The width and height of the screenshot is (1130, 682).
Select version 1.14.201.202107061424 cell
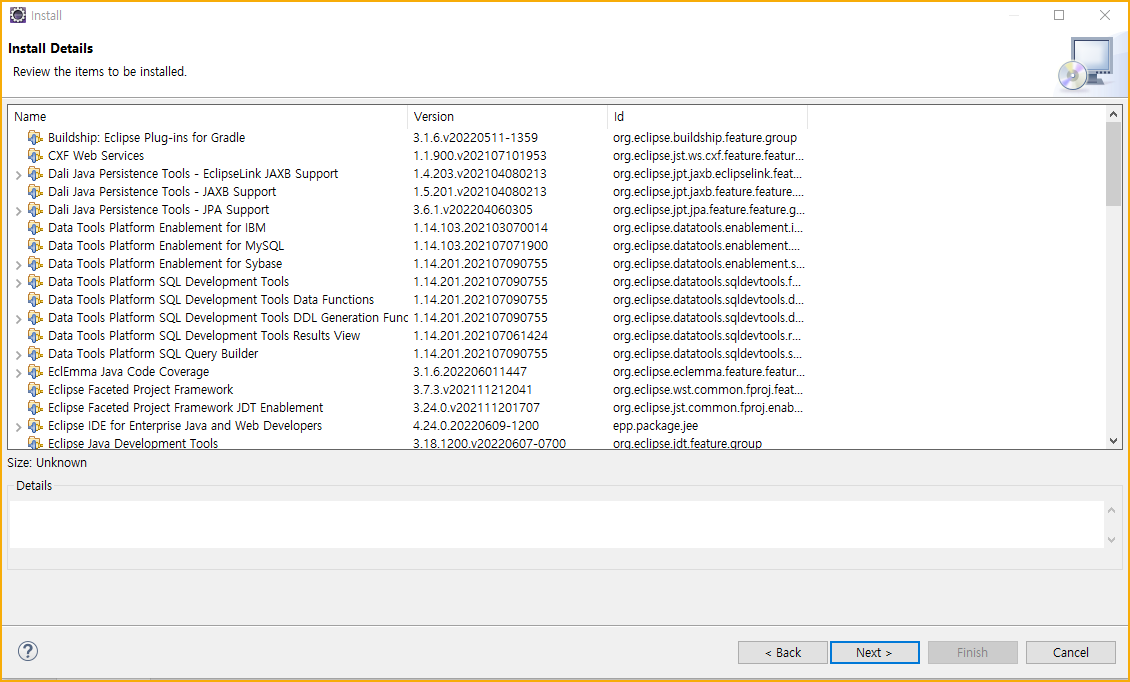point(480,335)
